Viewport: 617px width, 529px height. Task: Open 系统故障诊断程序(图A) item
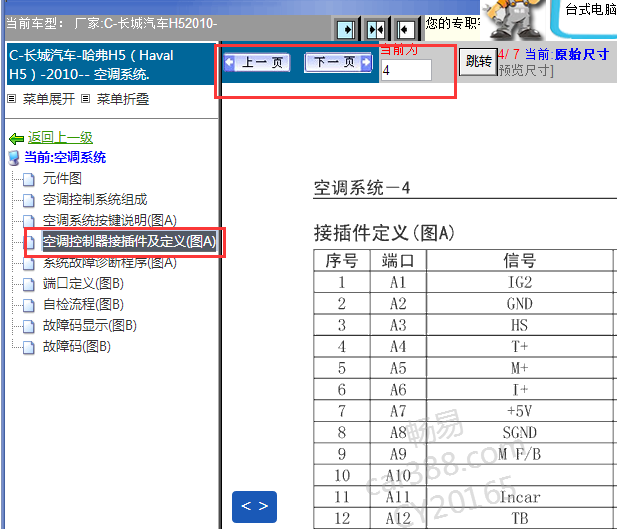110,263
